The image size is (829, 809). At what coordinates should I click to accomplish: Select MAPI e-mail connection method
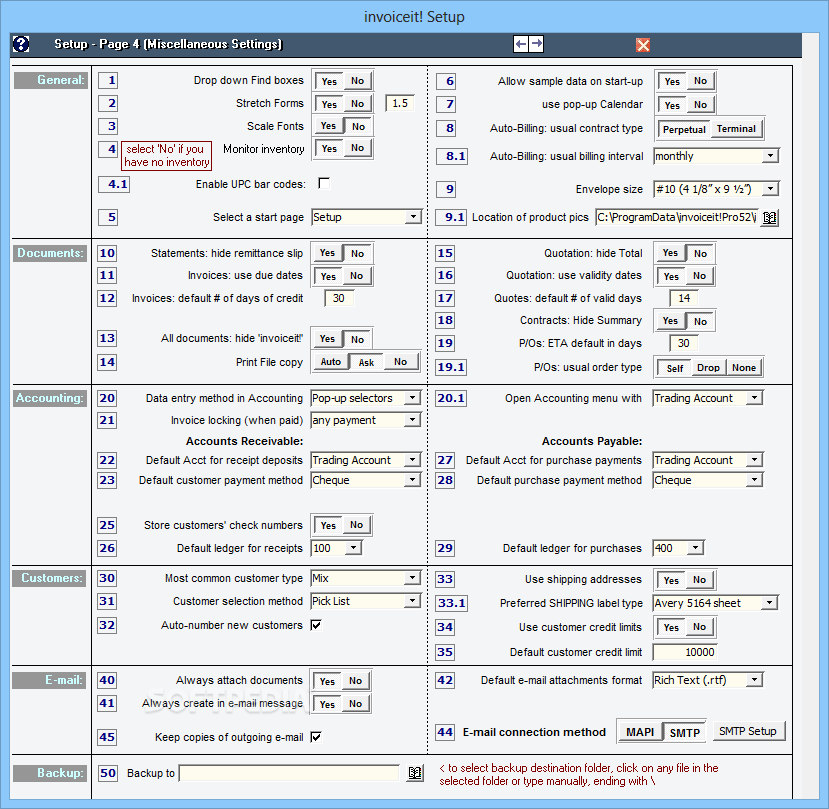click(x=640, y=732)
